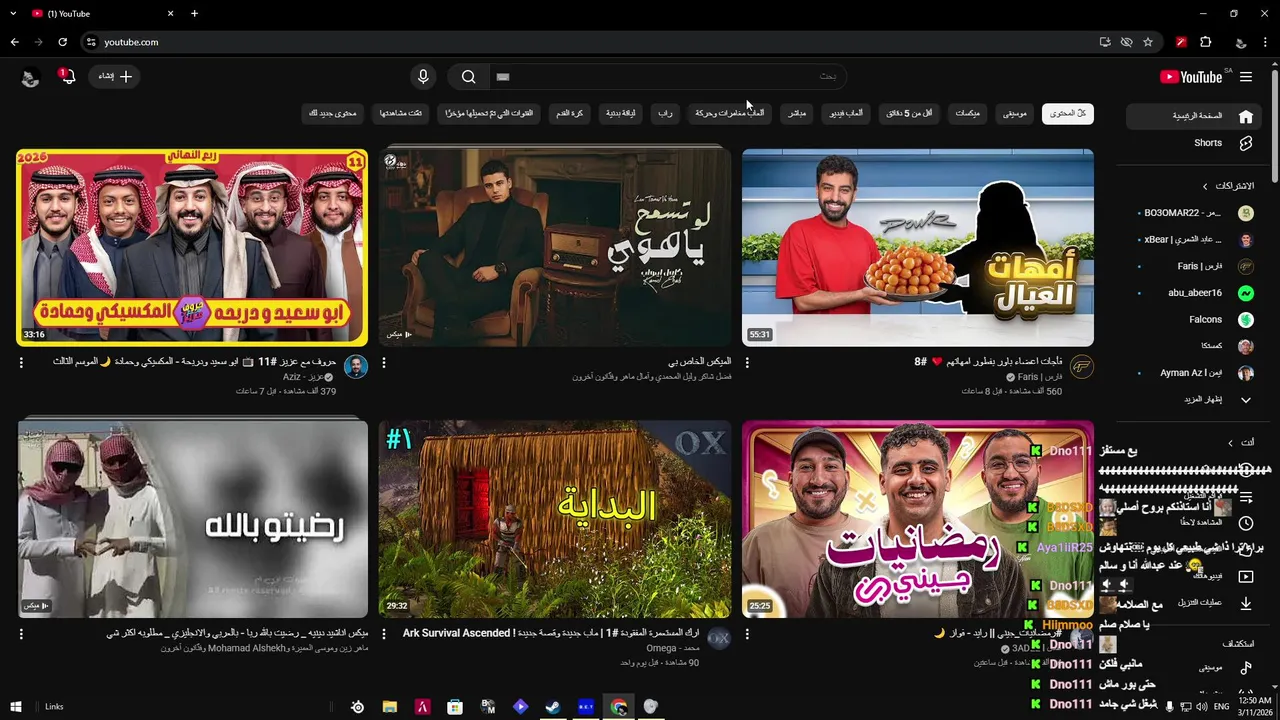This screenshot has height=720, width=1280.
Task: Open the xBear subscription channel
Action: click(1194, 240)
